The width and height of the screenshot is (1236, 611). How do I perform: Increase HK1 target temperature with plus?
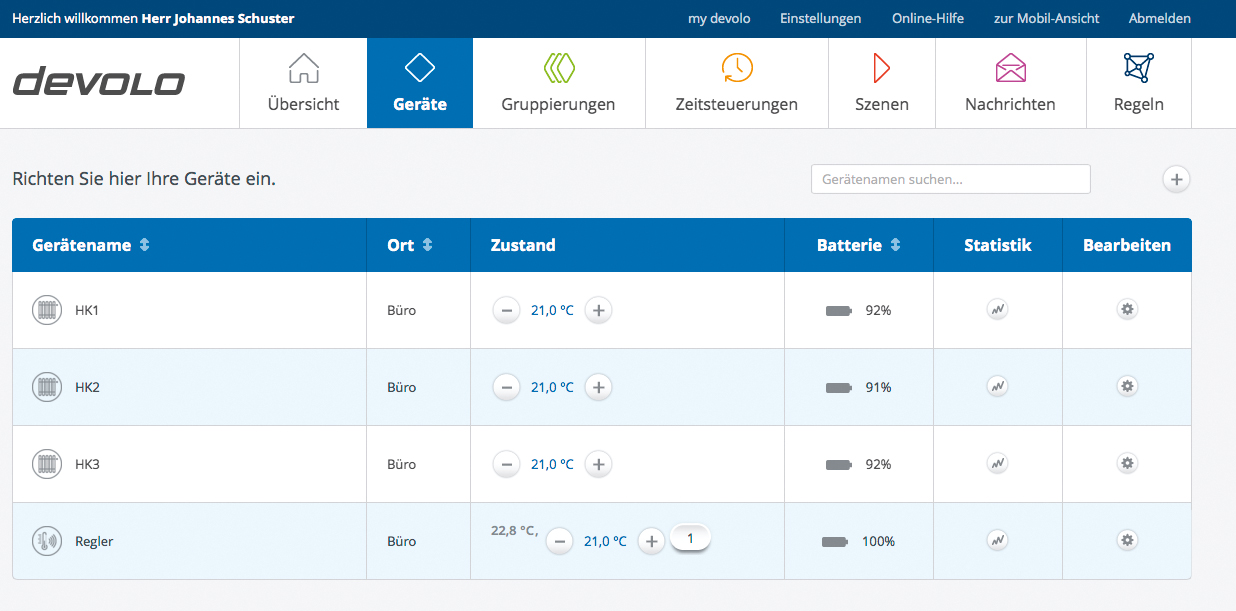click(598, 310)
